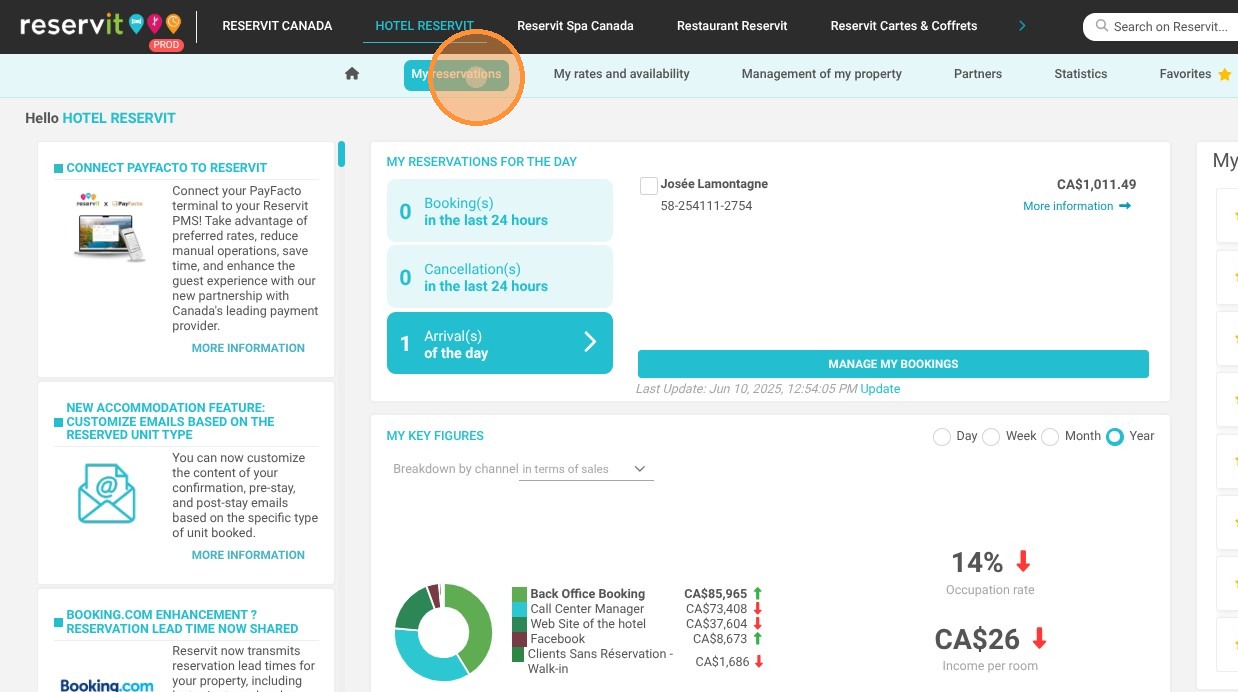Click the green up arrow beside CA$8,673
1238x692 pixels.
[758, 638]
